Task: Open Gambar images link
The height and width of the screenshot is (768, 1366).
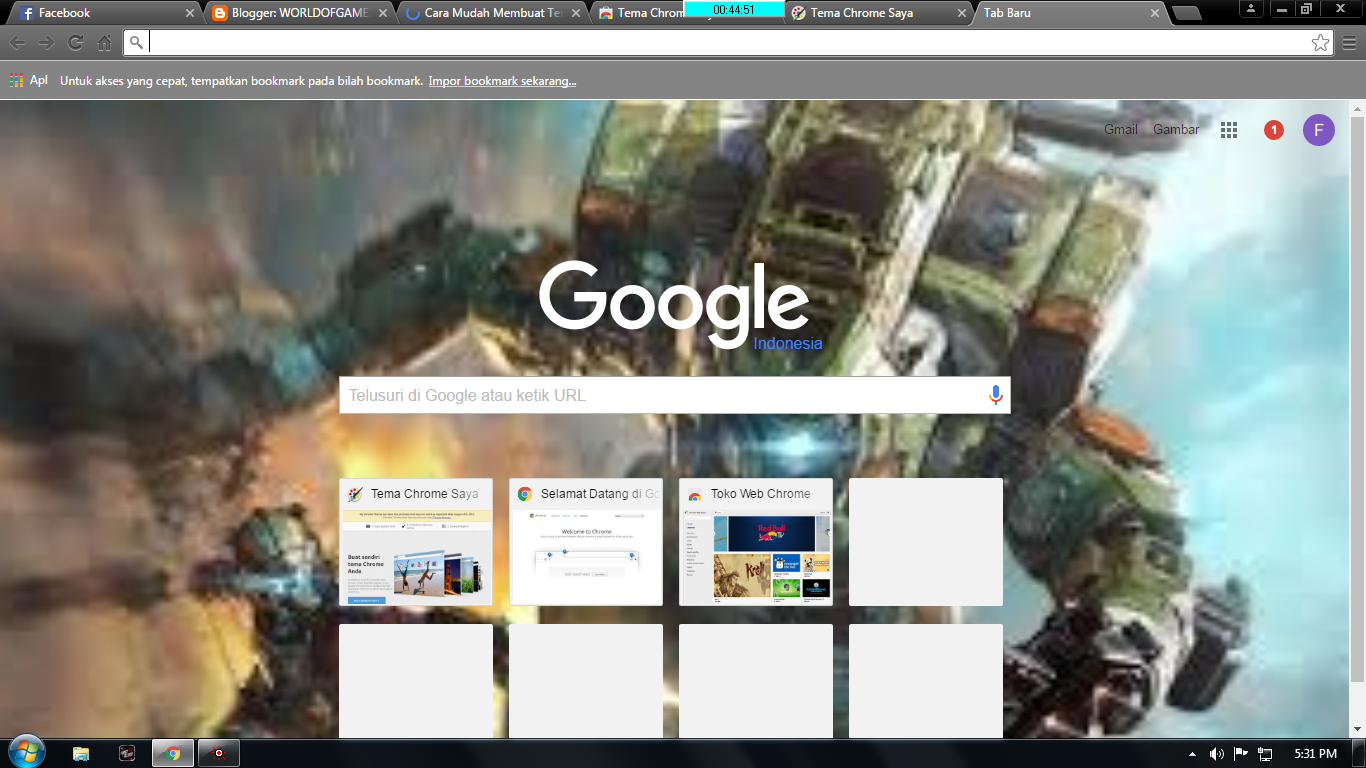Action: (1176, 129)
